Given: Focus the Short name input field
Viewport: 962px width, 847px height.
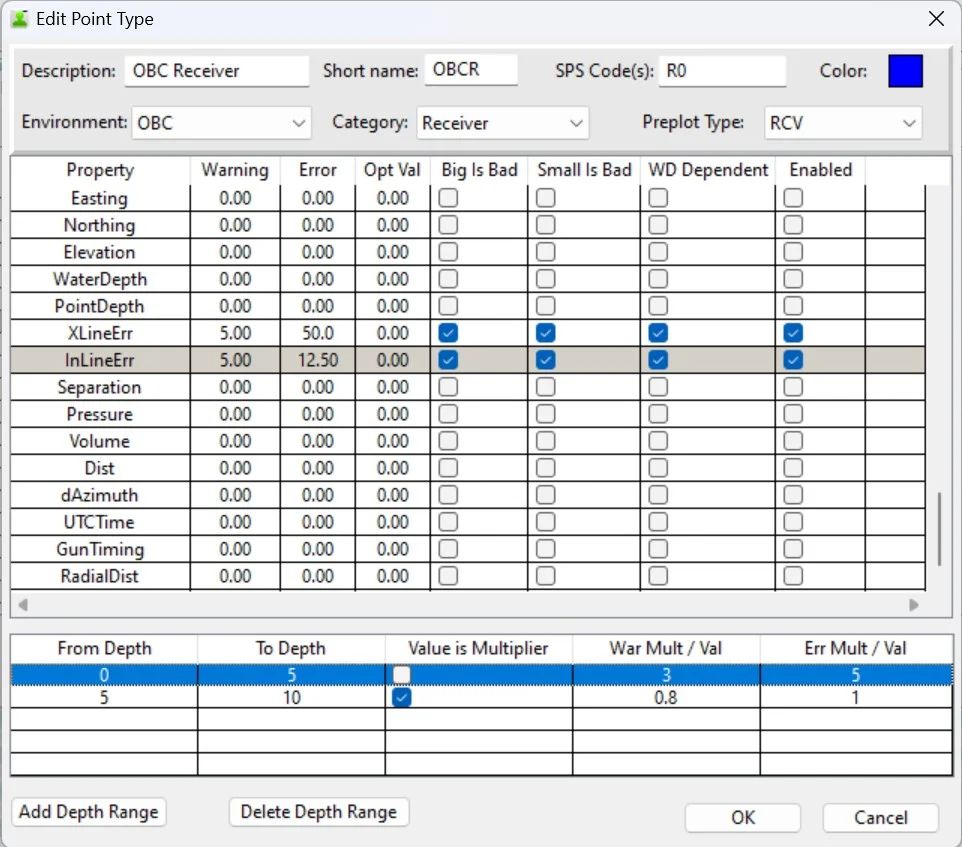Looking at the screenshot, I should pos(470,71).
